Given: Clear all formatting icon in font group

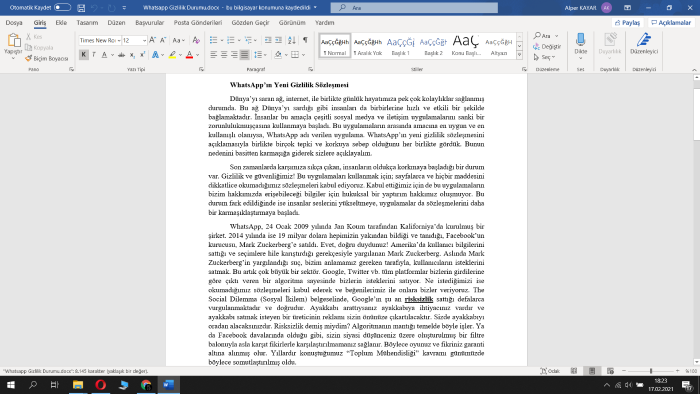Looking at the screenshot, I should pos(196,40).
